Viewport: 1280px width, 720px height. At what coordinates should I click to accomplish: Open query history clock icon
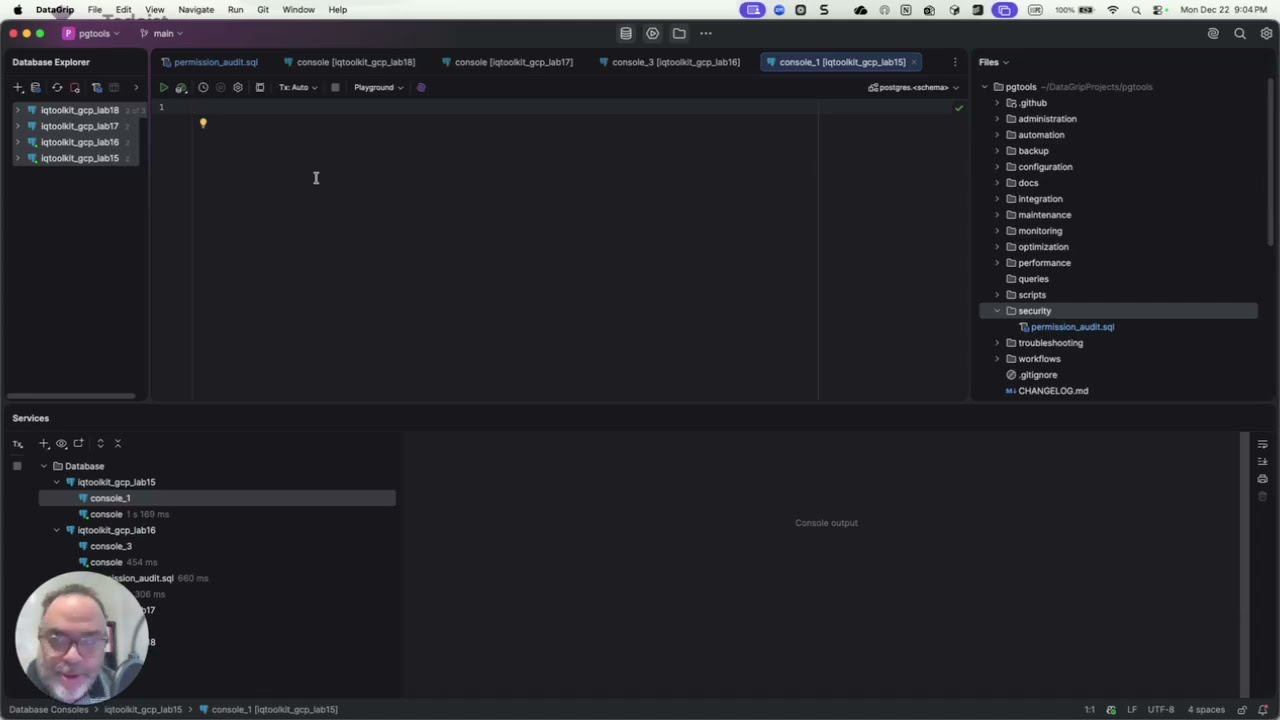click(203, 87)
